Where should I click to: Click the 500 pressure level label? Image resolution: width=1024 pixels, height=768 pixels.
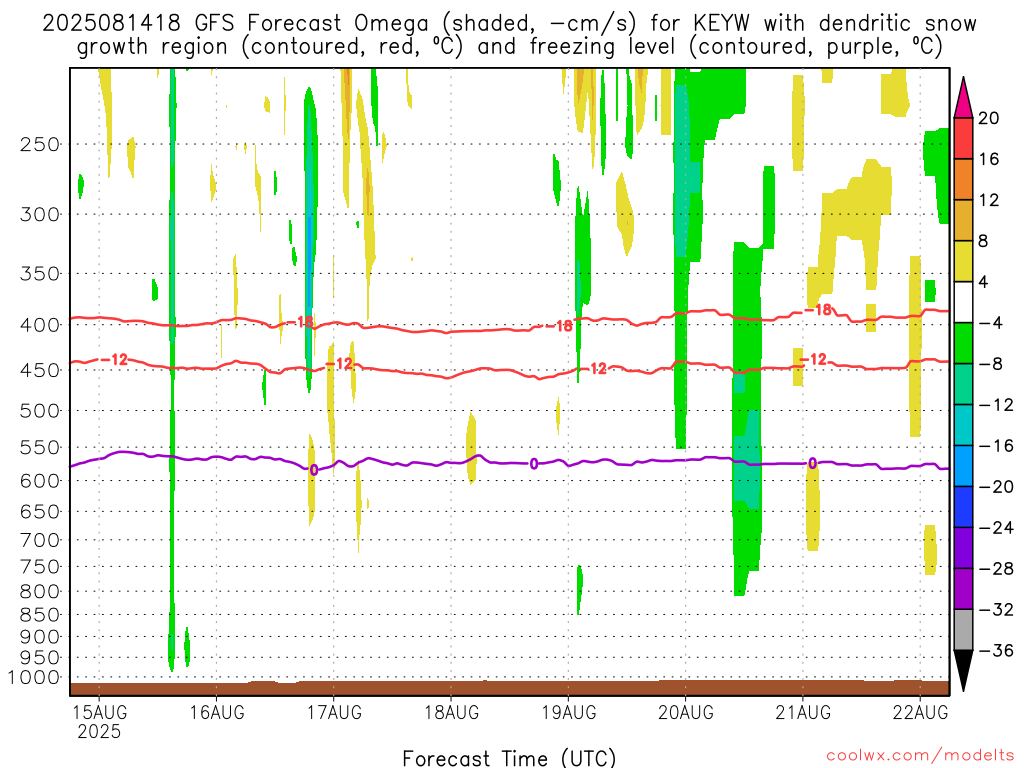point(40,411)
